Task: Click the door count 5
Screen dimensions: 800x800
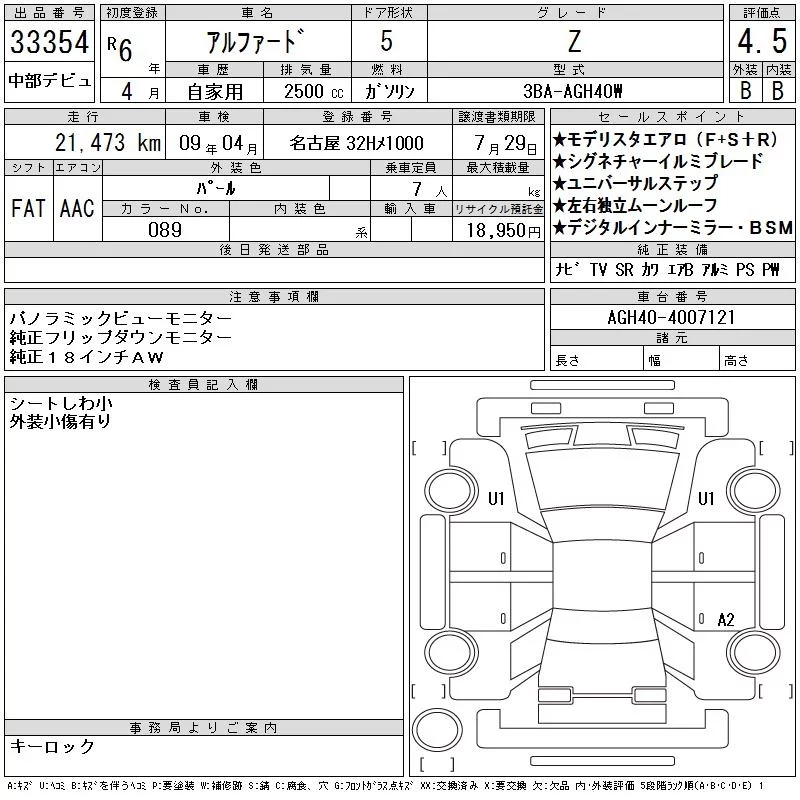Action: coord(387,41)
